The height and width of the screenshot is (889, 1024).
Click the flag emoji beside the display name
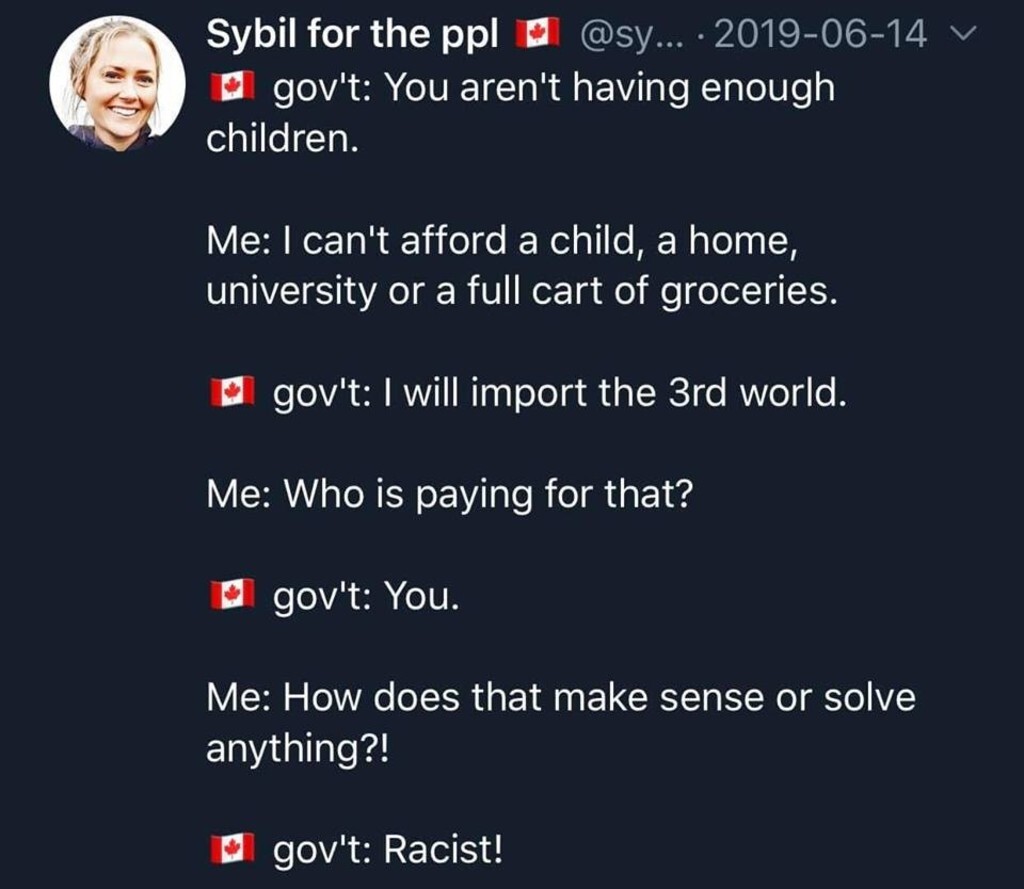536,36
